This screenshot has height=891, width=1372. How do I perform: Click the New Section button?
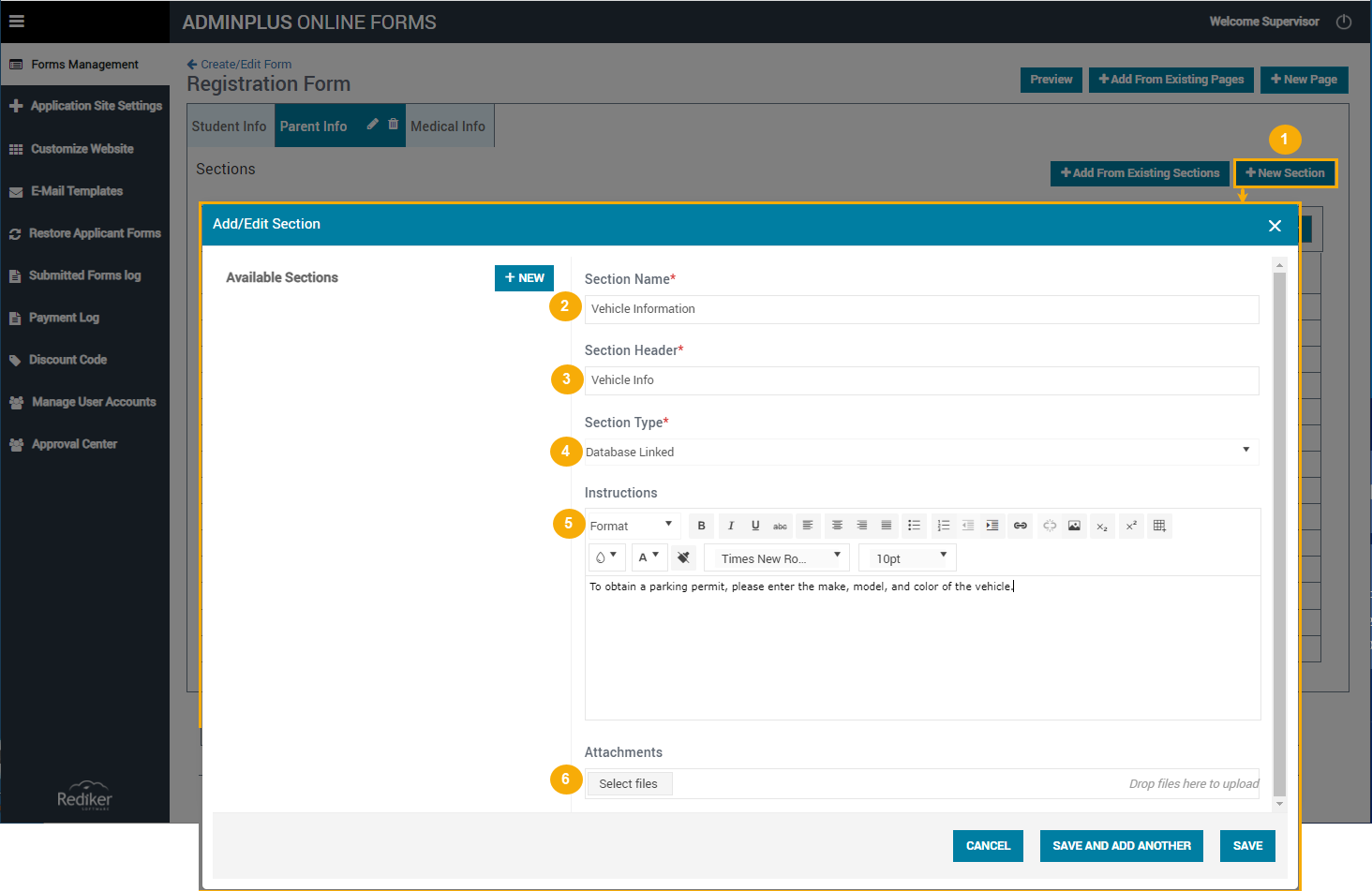(x=1285, y=173)
